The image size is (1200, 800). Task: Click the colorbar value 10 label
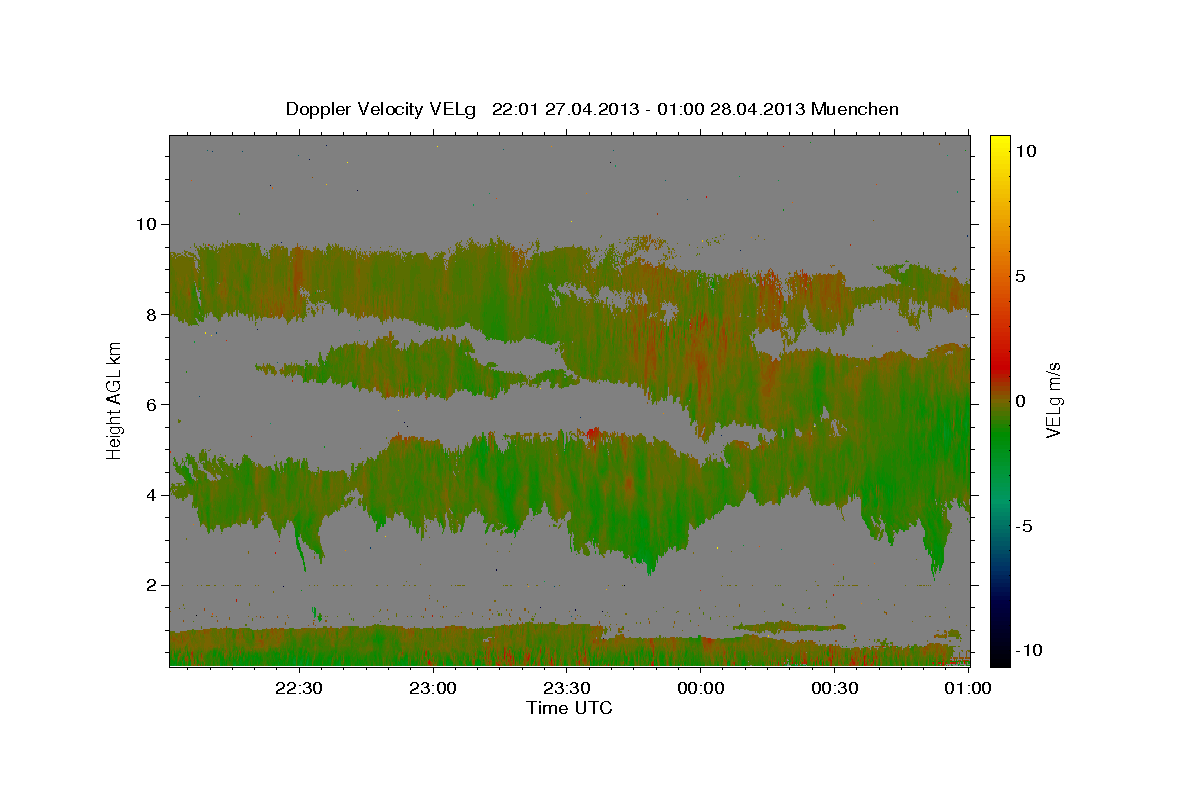point(1025,150)
